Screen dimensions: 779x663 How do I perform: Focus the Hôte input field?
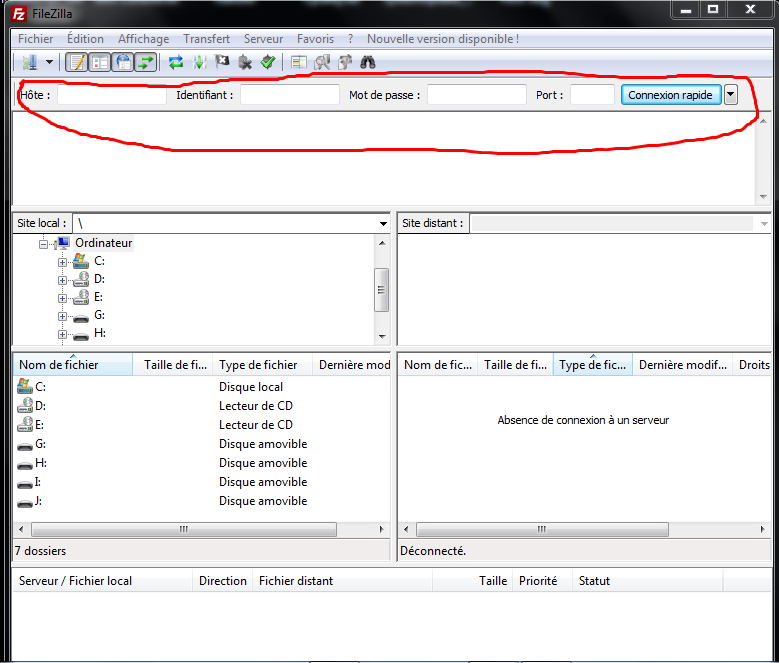[x=112, y=94]
